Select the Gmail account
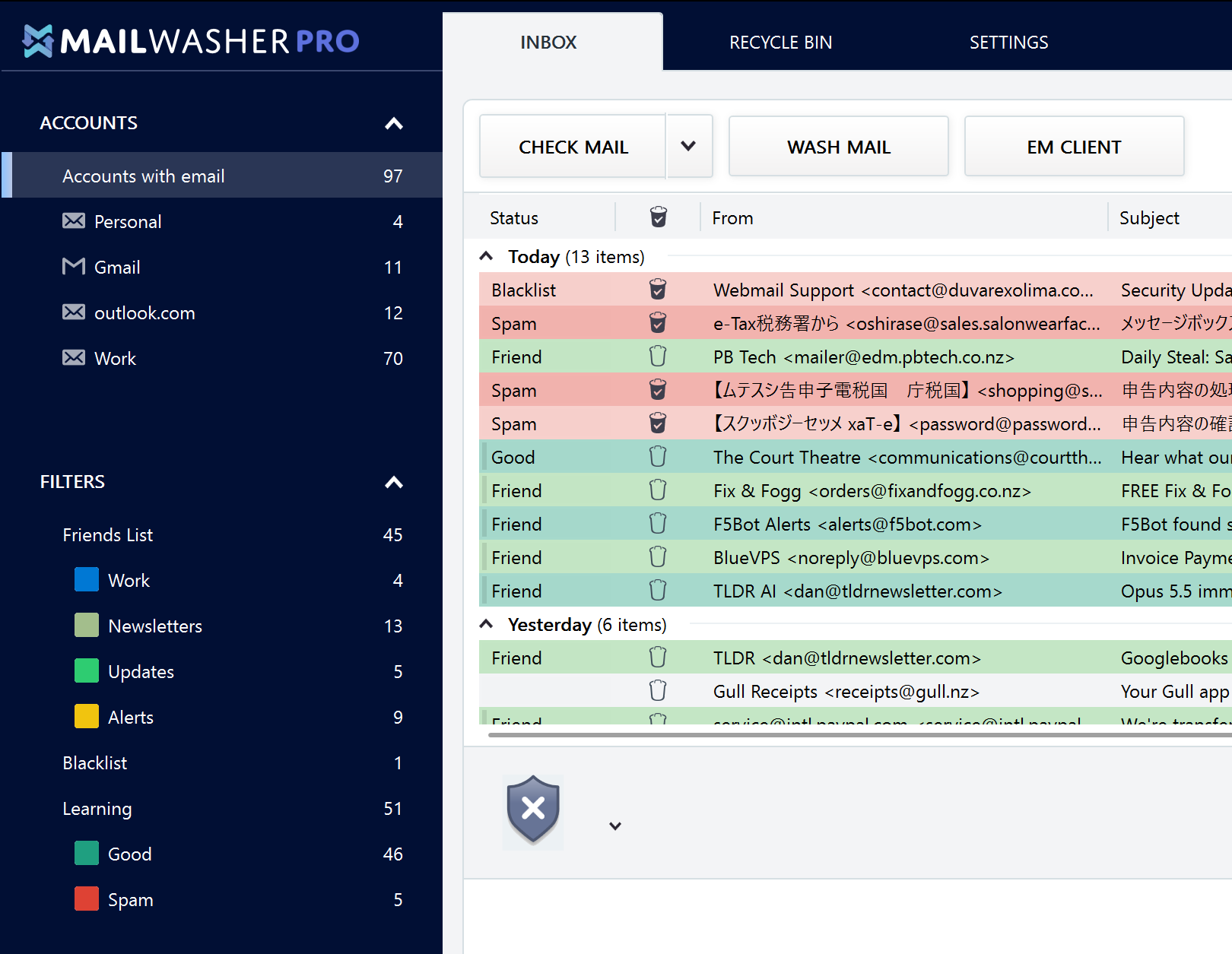The image size is (1232, 954). pyautogui.click(x=222, y=267)
